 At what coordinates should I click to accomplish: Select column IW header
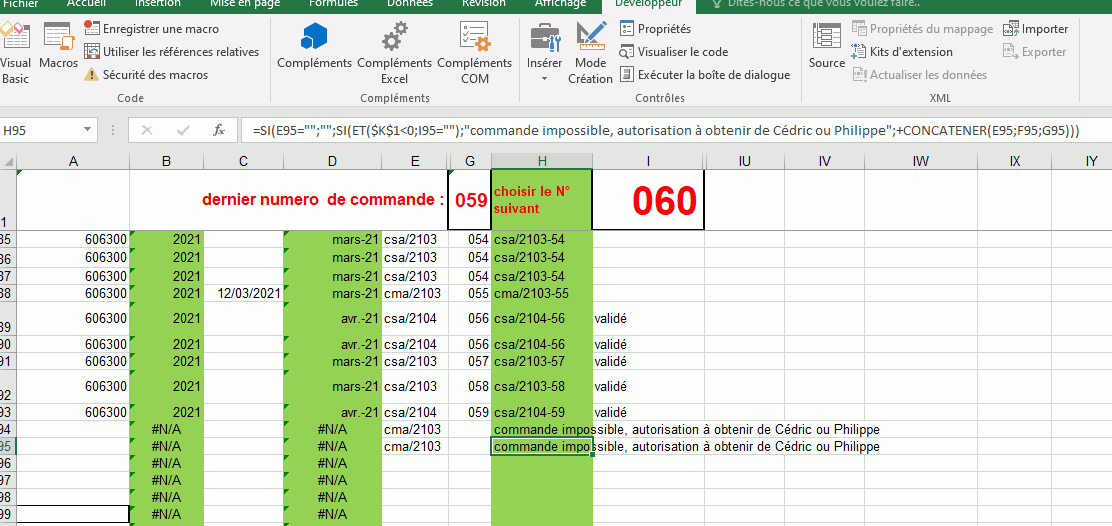[921, 162]
